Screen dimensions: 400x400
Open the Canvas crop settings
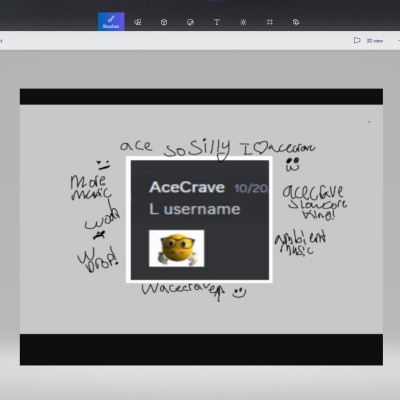[x=270, y=22]
